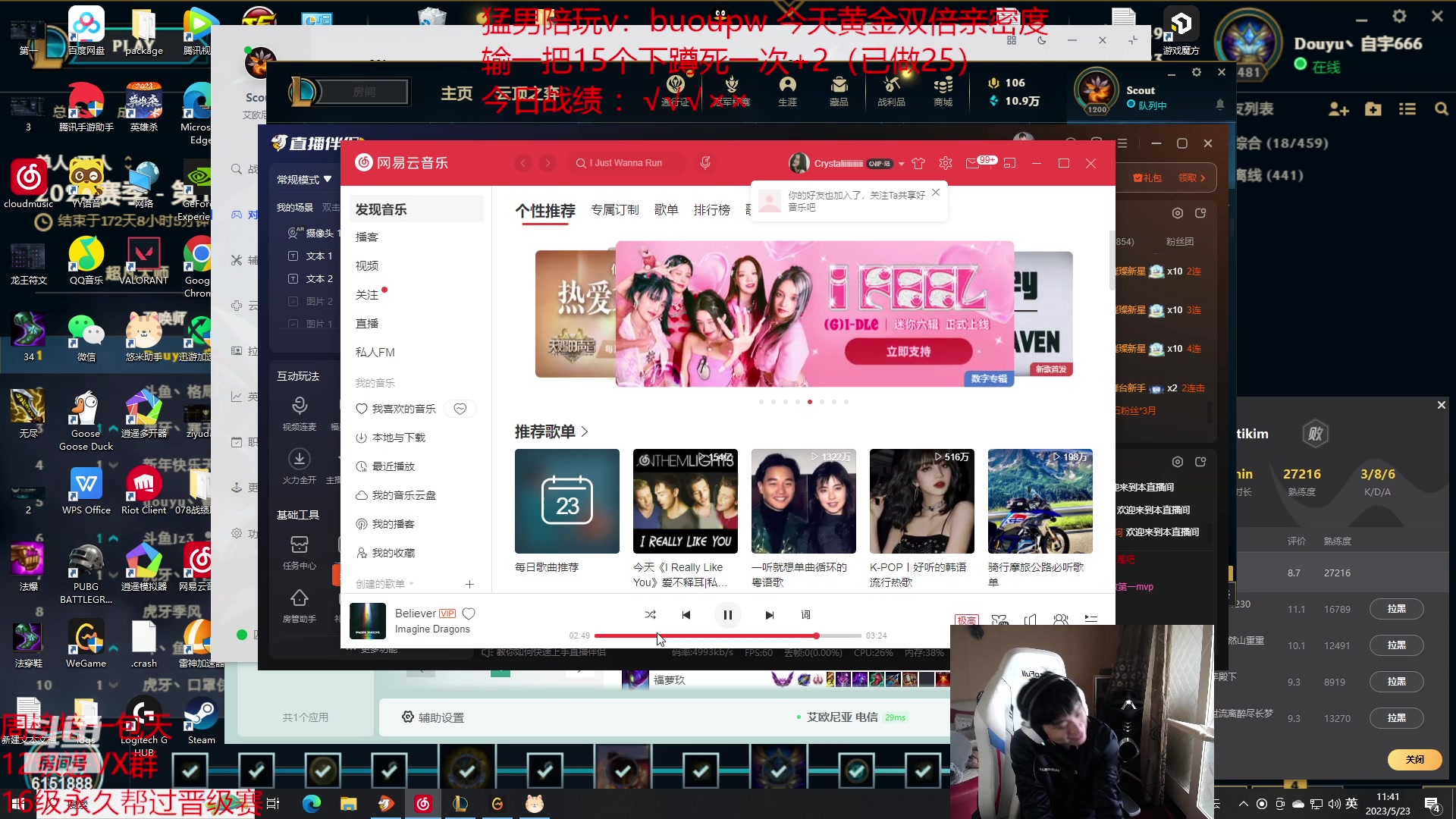Open 最近播放 in sidebar
The image size is (1456, 819).
385,466
